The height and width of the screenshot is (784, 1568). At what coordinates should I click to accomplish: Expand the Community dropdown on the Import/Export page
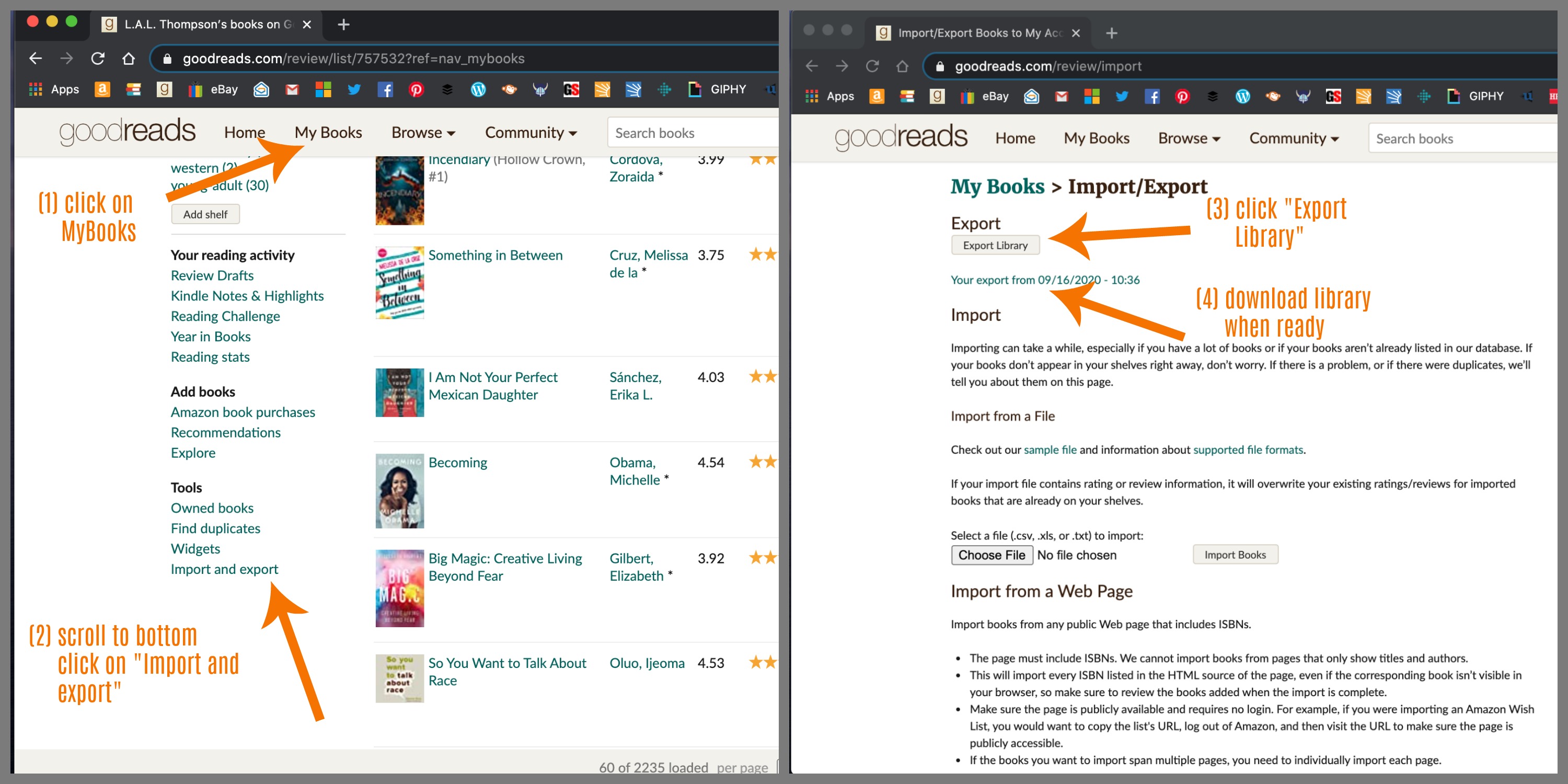[x=1294, y=138]
